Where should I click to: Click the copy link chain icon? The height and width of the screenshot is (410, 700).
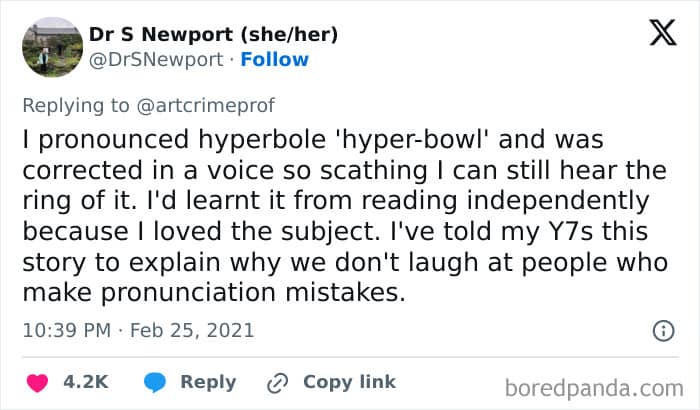[x=276, y=382]
